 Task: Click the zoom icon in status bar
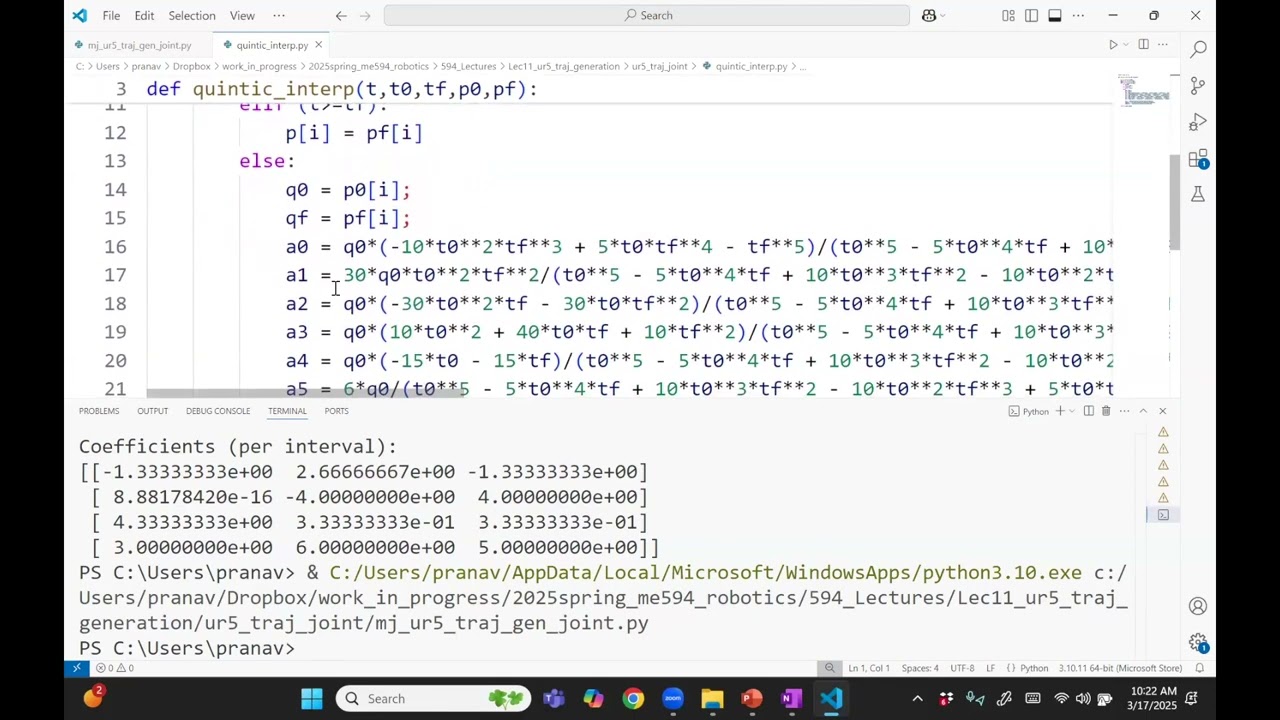pyautogui.click(x=829, y=668)
